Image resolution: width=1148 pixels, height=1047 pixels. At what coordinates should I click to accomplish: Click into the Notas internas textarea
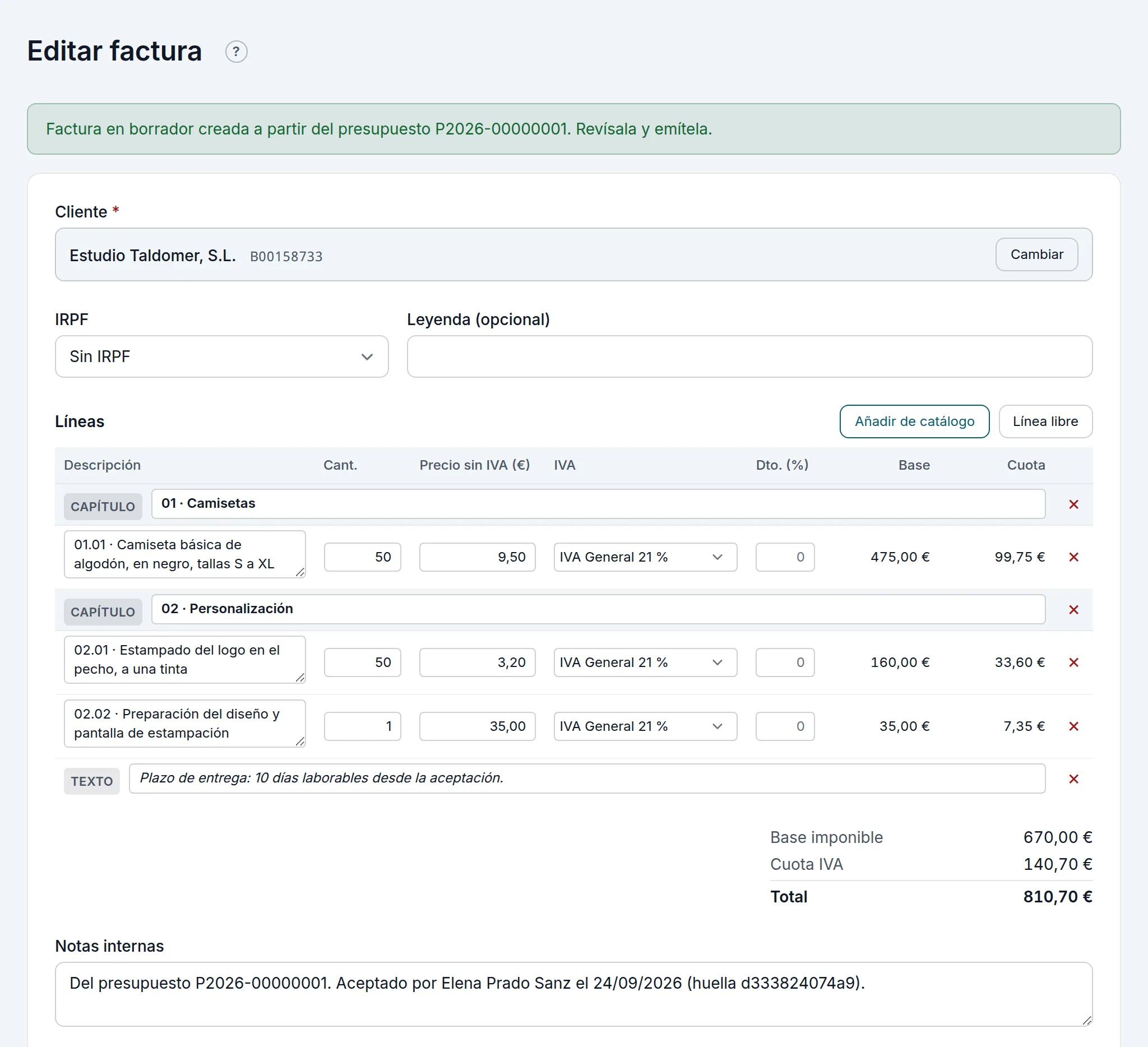573,994
